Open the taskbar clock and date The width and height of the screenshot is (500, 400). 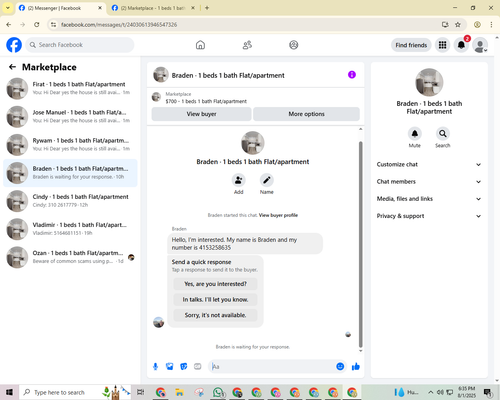point(467,392)
